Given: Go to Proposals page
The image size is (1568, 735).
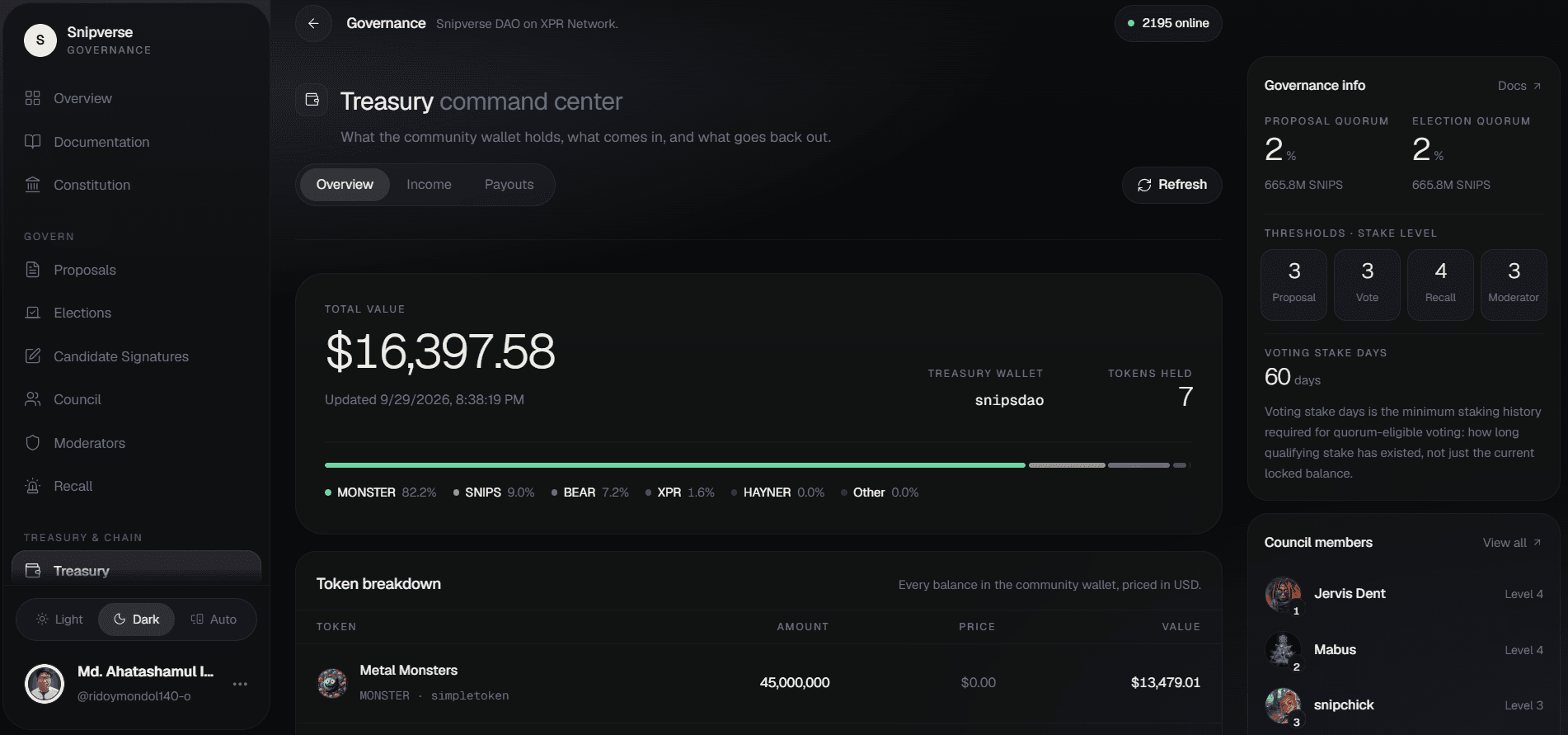Looking at the screenshot, I should tap(136, 270).
